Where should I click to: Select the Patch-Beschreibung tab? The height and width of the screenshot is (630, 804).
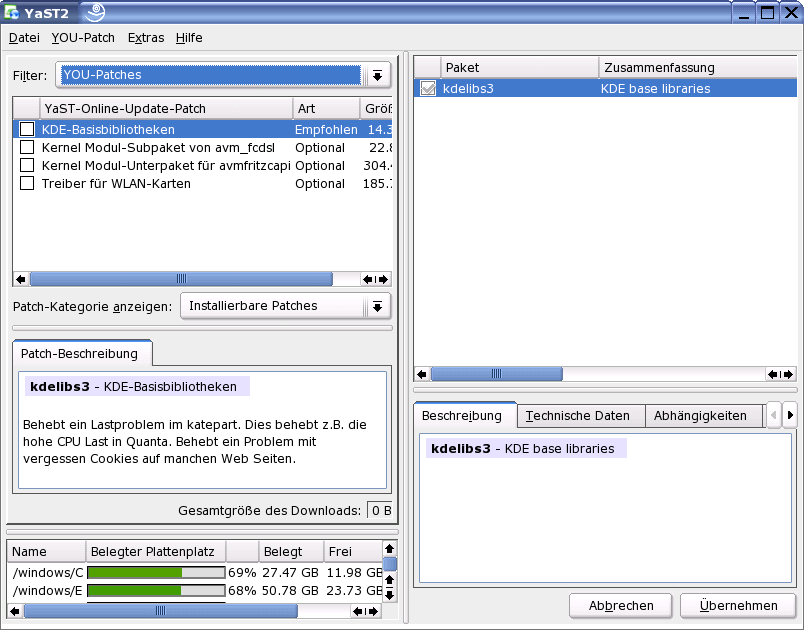[81, 353]
